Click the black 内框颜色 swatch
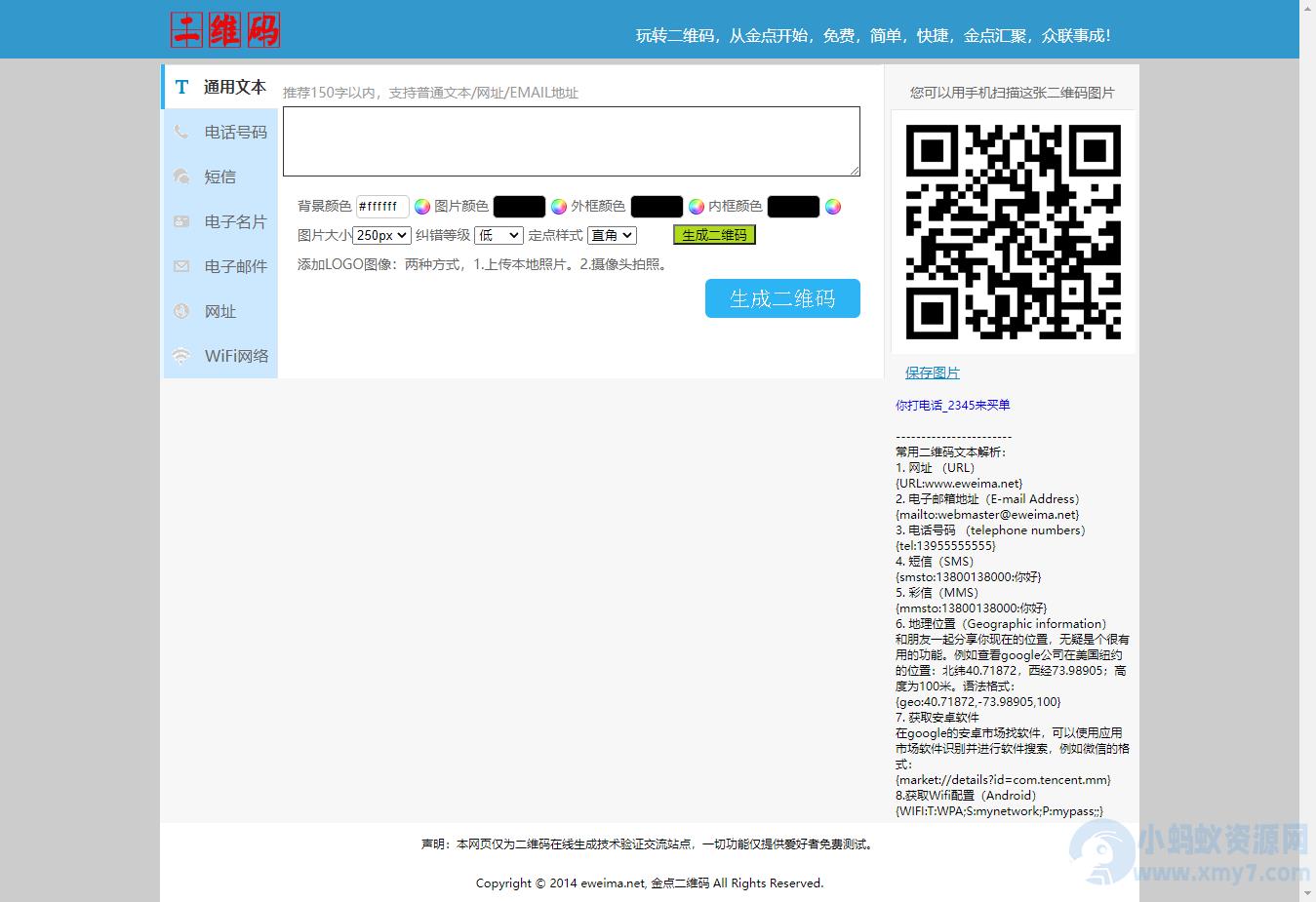Screen dimensions: 1316x902 (793, 206)
